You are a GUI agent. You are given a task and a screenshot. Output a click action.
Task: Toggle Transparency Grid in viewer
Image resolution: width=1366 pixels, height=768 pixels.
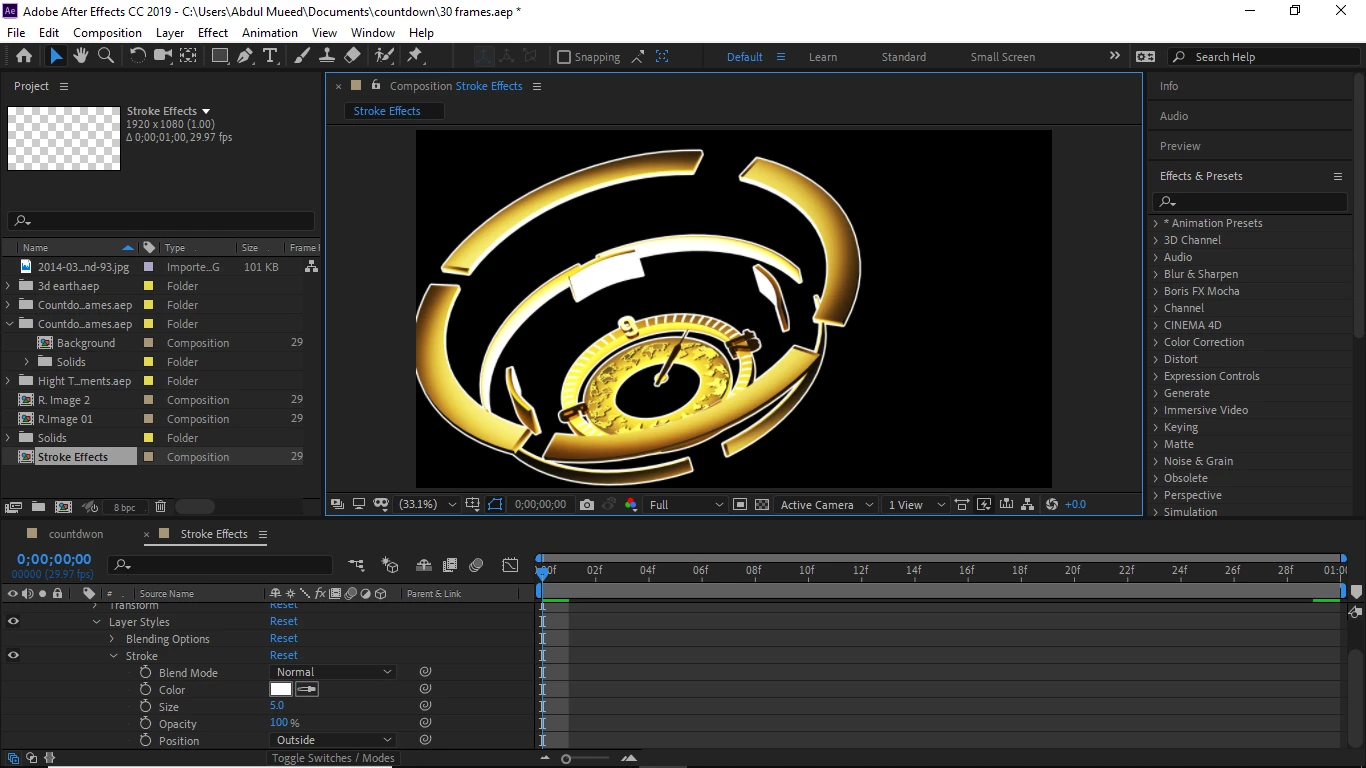(762, 505)
